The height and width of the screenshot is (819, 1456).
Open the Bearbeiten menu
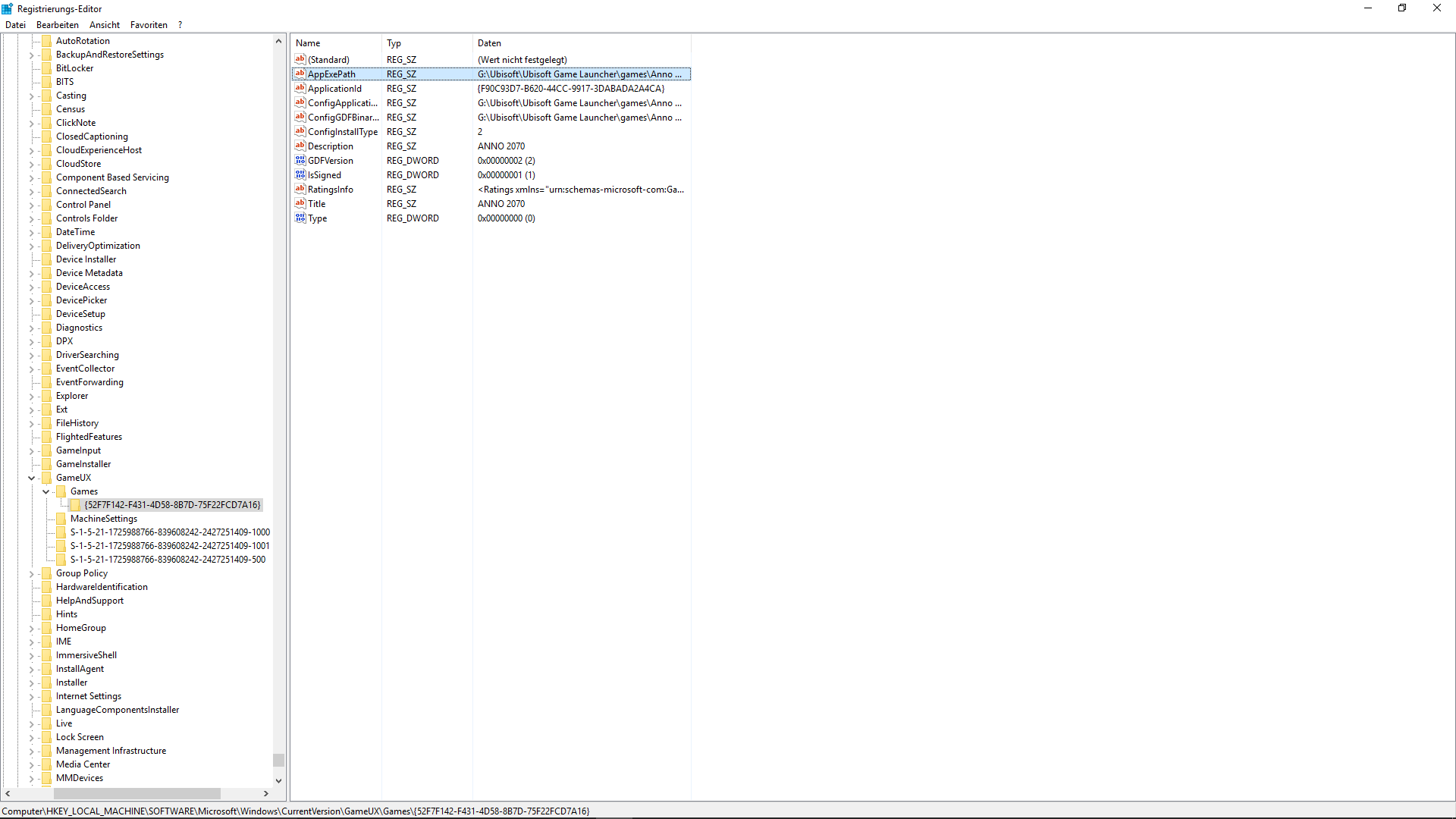57,25
